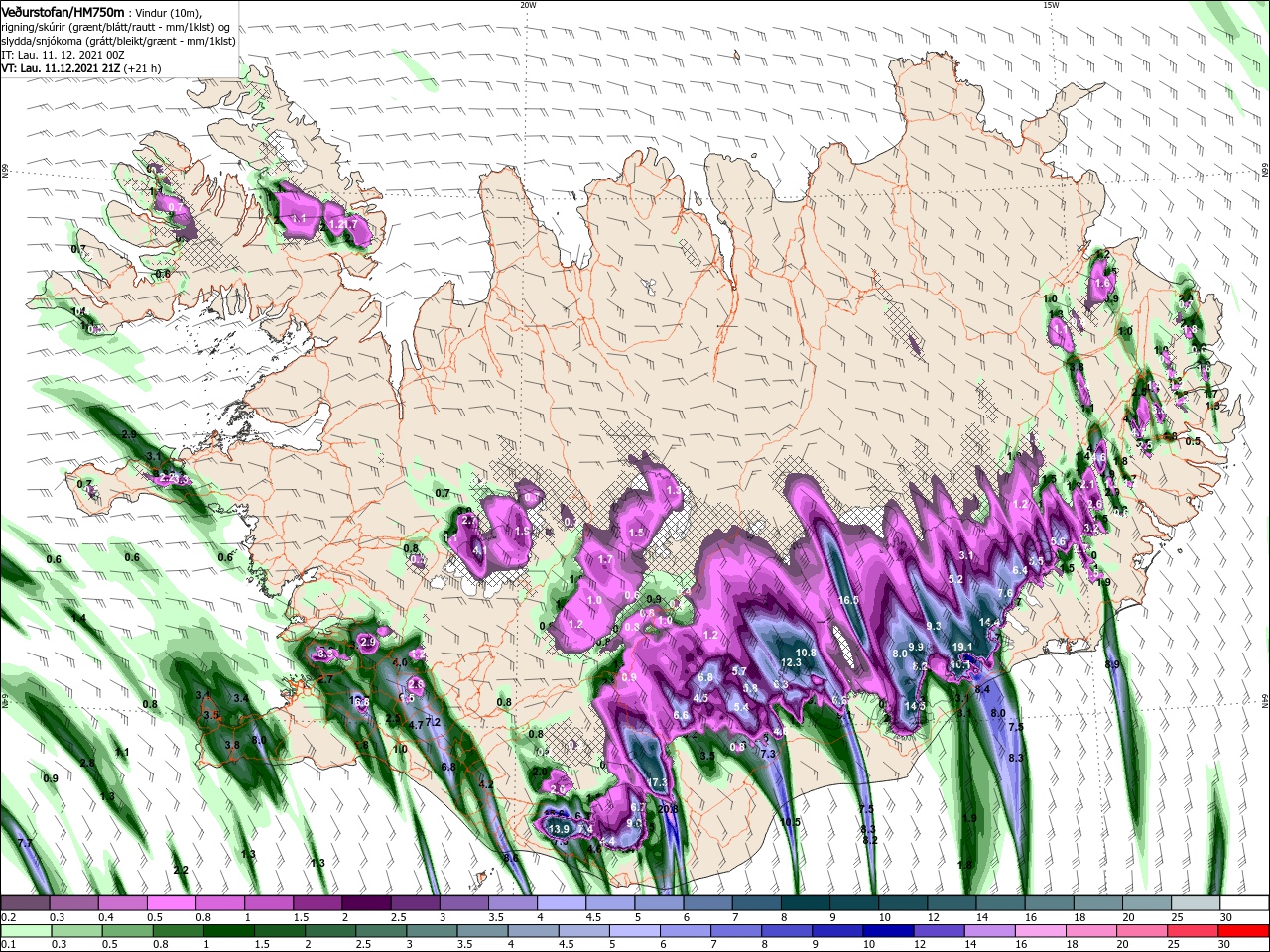Click the 20W longitude label
Image resolution: width=1270 pixels, height=952 pixels.
click(x=528, y=5)
